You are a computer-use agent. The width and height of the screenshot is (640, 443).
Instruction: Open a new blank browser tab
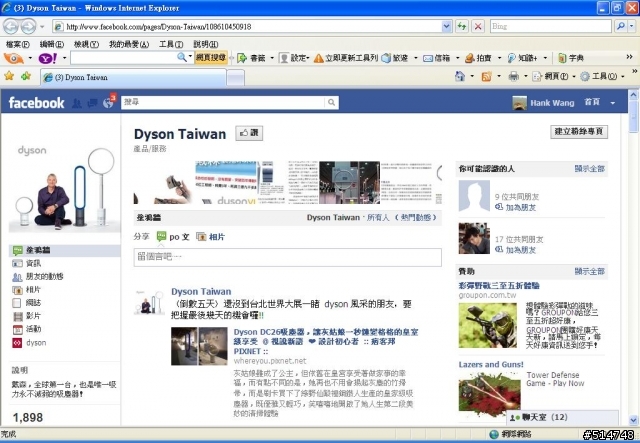pyautogui.click(x=236, y=78)
